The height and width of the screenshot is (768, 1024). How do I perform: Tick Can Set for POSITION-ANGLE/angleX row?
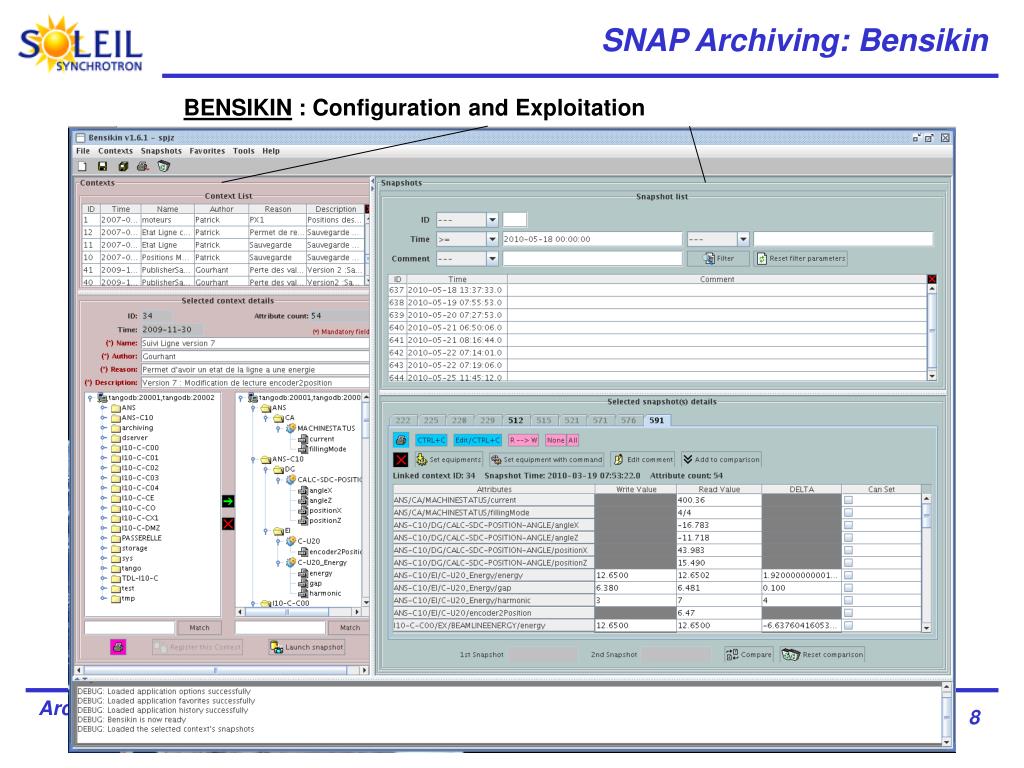tap(848, 525)
